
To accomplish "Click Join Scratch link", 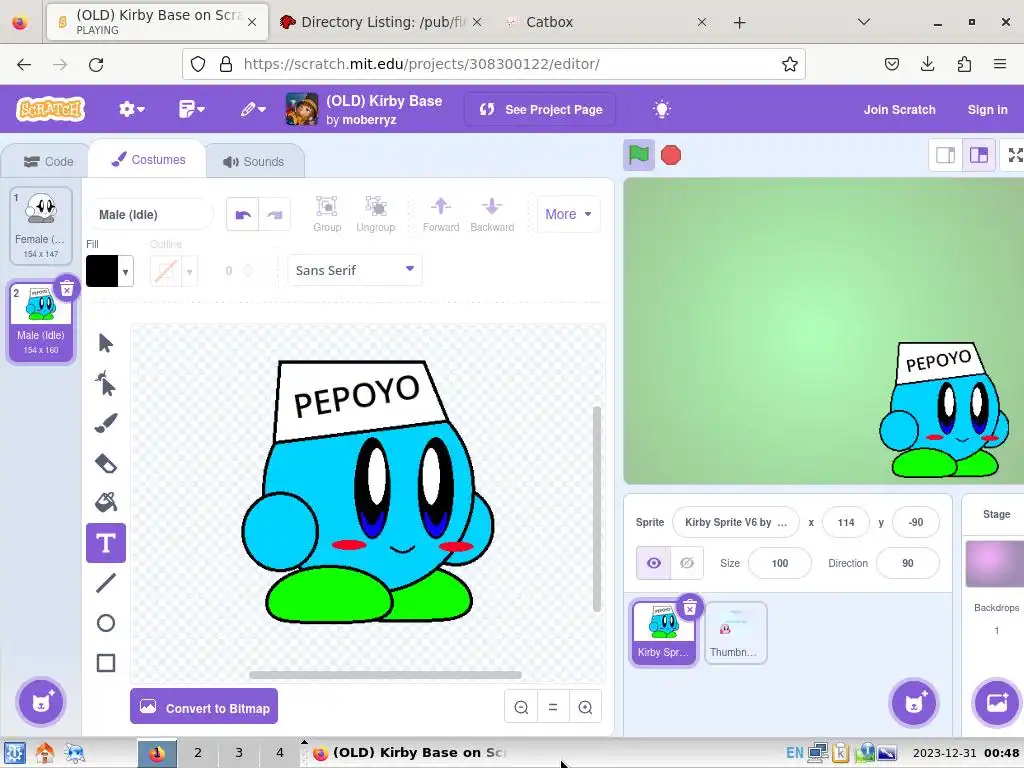I will tap(899, 110).
